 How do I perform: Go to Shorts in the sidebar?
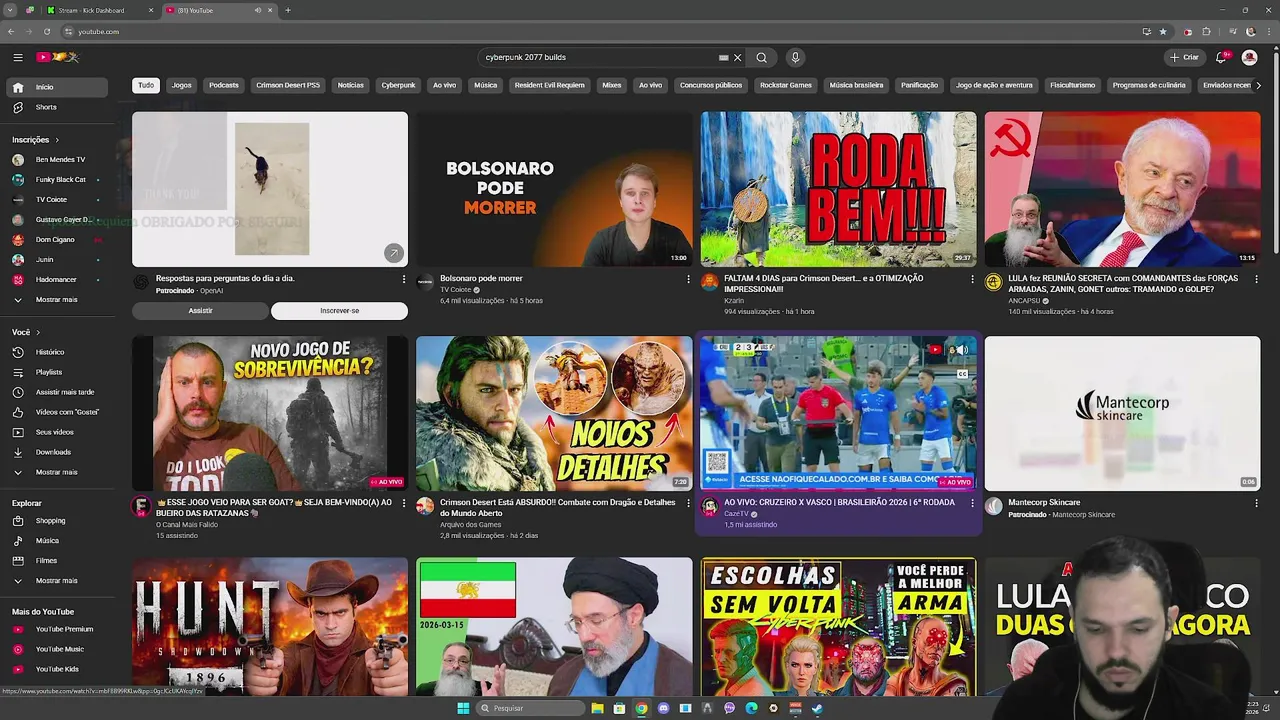coord(59,107)
